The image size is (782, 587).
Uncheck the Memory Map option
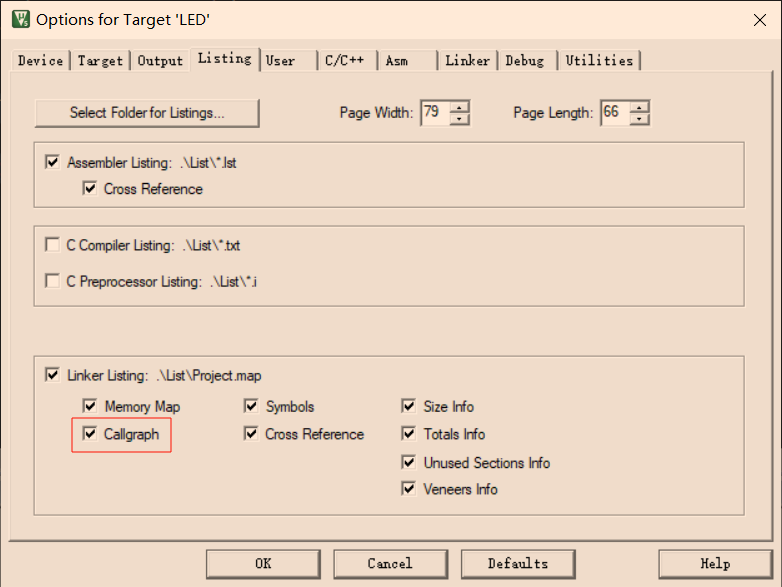click(x=90, y=406)
